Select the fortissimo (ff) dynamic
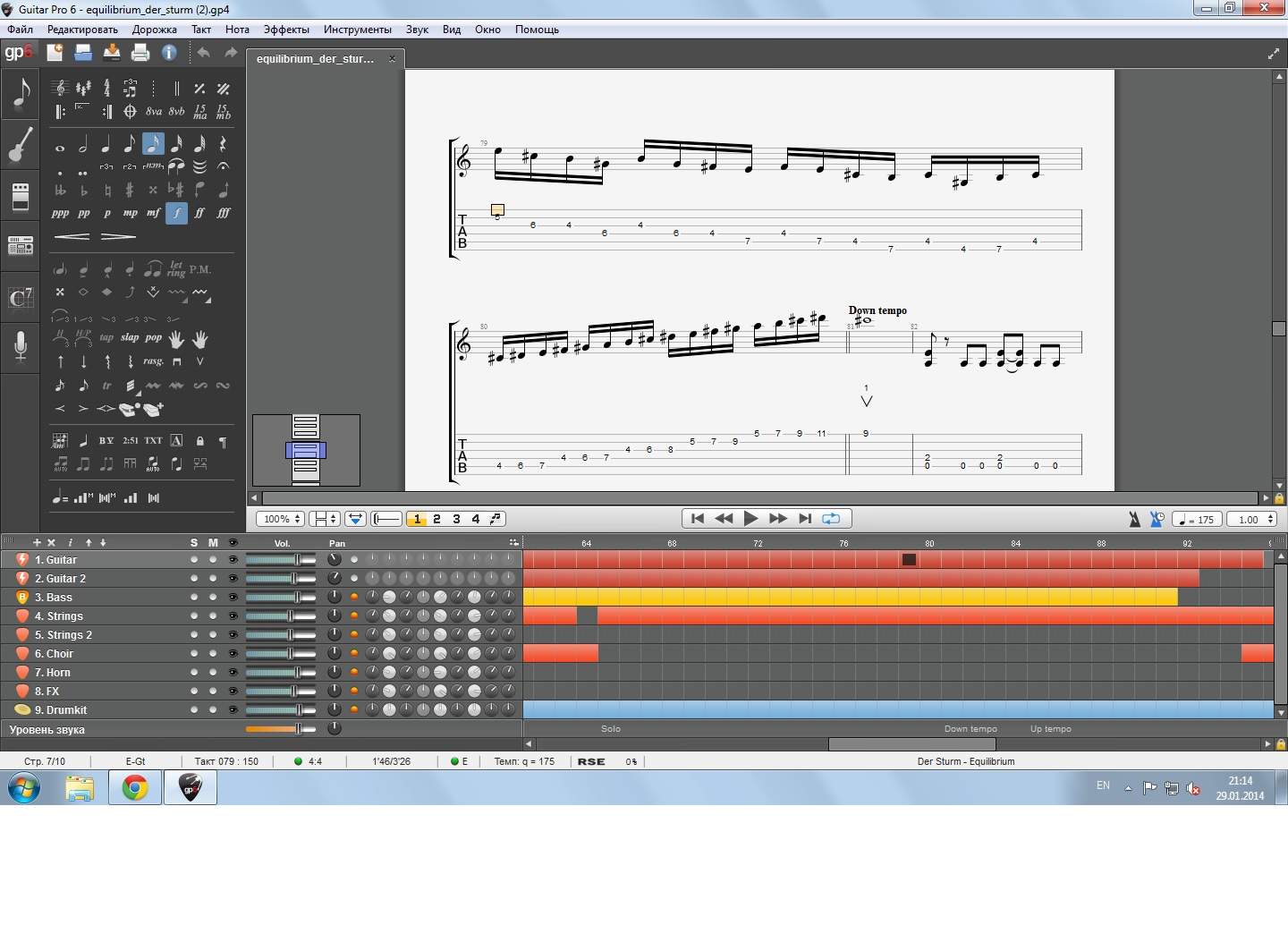The width and height of the screenshot is (1288, 925). (199, 213)
